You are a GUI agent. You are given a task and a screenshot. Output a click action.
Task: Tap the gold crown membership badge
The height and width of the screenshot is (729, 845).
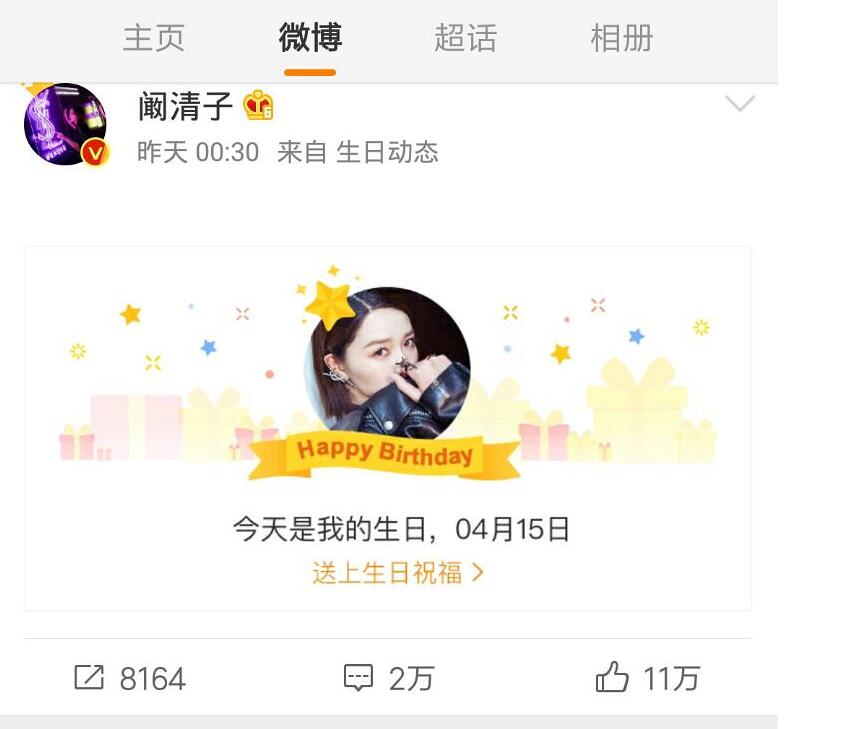pyautogui.click(x=258, y=105)
